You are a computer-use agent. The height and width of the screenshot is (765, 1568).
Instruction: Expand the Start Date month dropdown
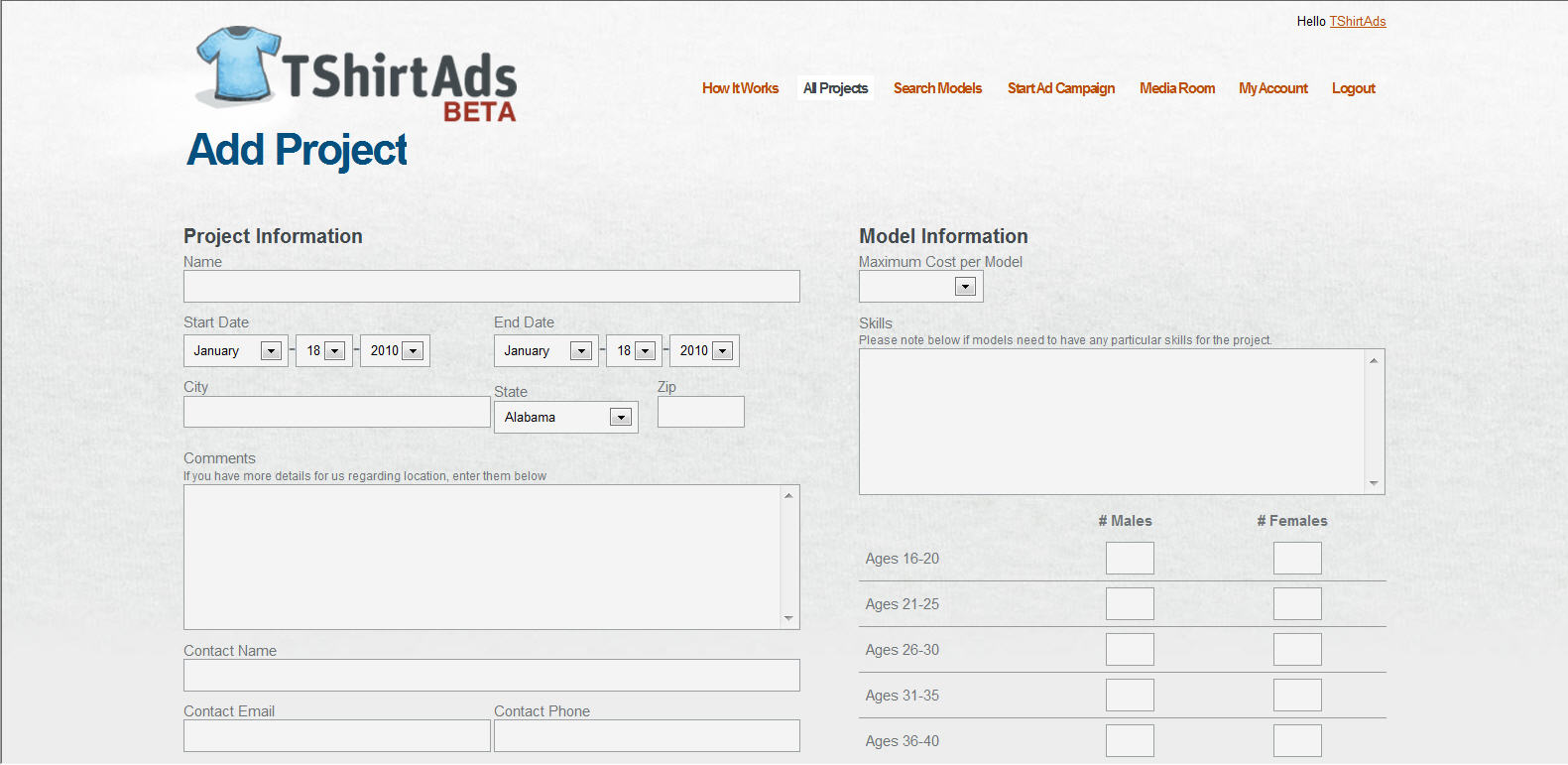[270, 351]
